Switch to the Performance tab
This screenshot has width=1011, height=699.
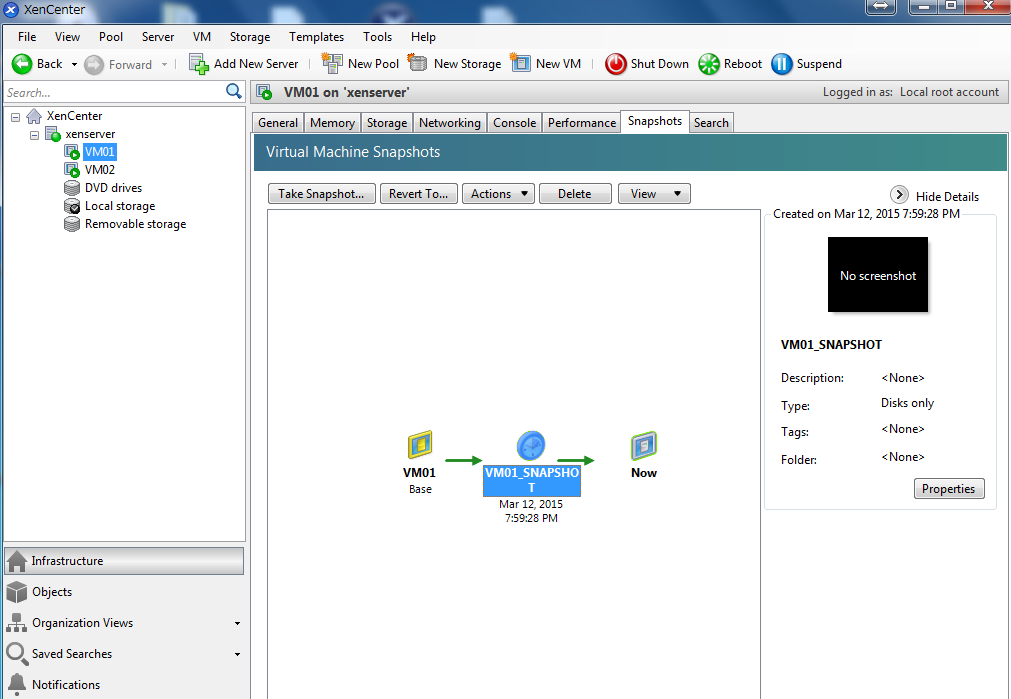pos(582,123)
